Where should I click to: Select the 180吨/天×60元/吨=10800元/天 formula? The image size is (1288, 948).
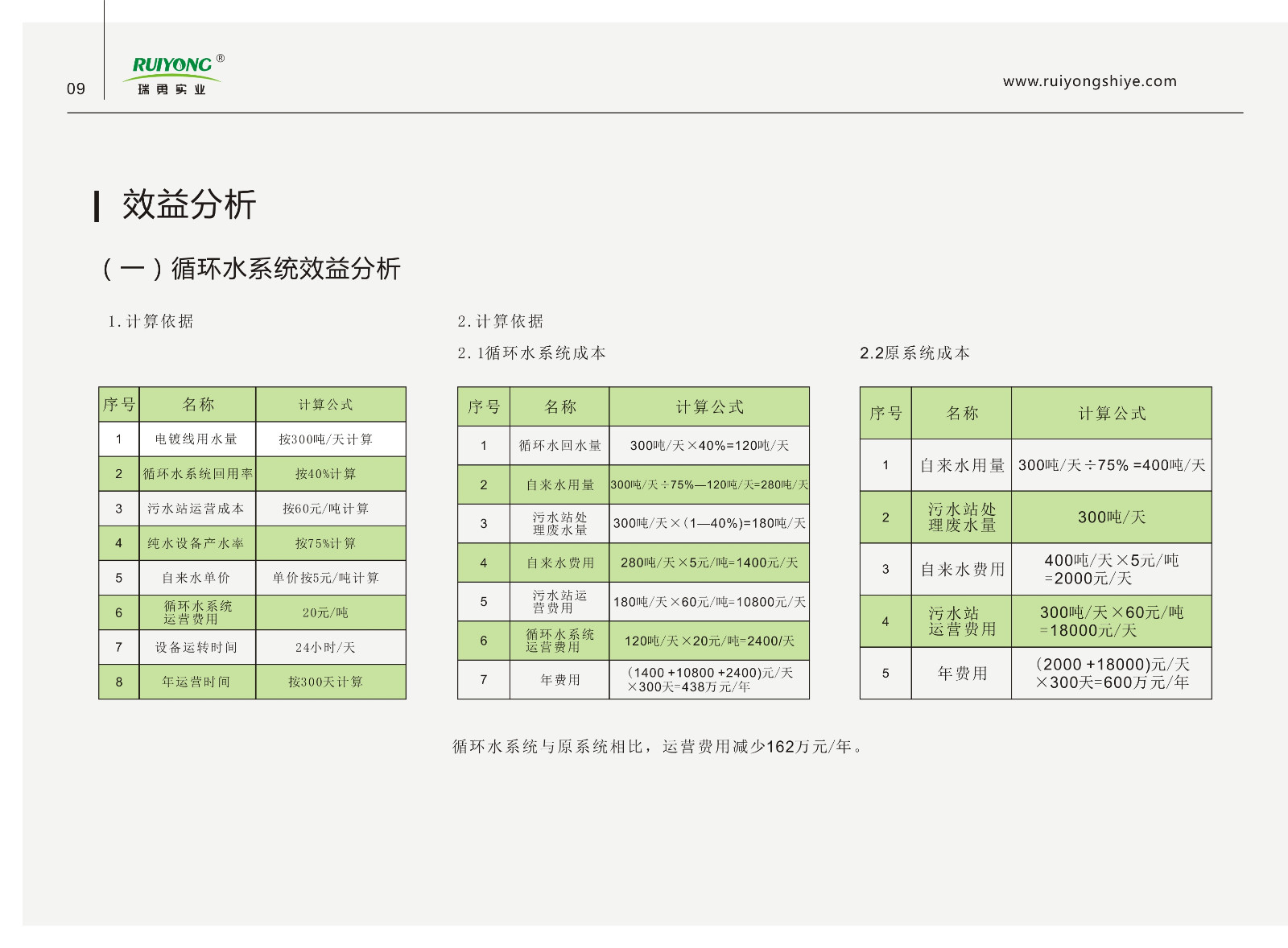709,602
